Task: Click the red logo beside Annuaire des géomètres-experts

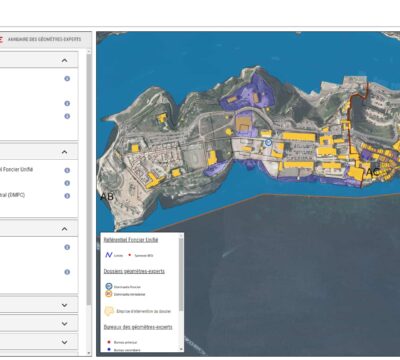Action: click(1, 39)
